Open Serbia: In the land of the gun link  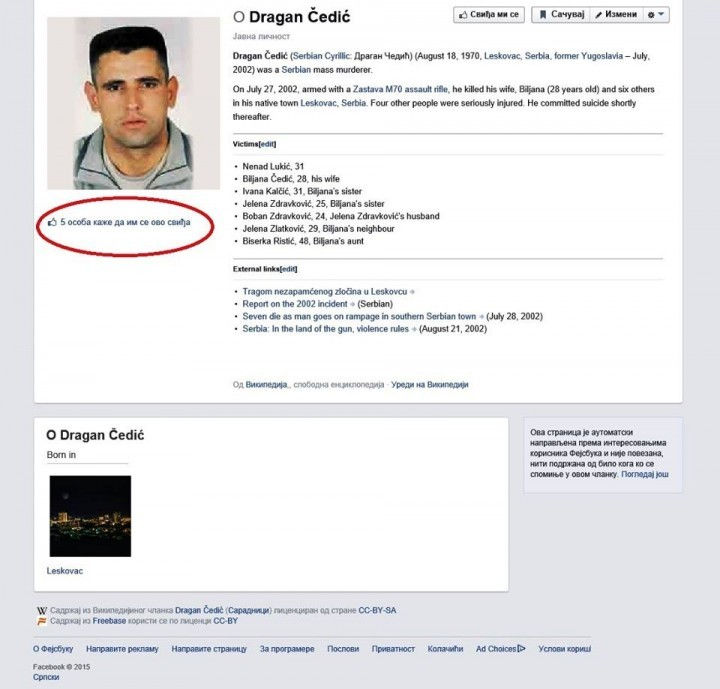pyautogui.click(x=326, y=329)
